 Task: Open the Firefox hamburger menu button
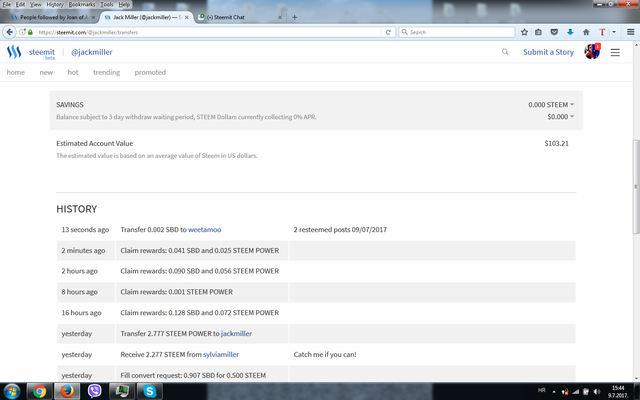tap(630, 32)
